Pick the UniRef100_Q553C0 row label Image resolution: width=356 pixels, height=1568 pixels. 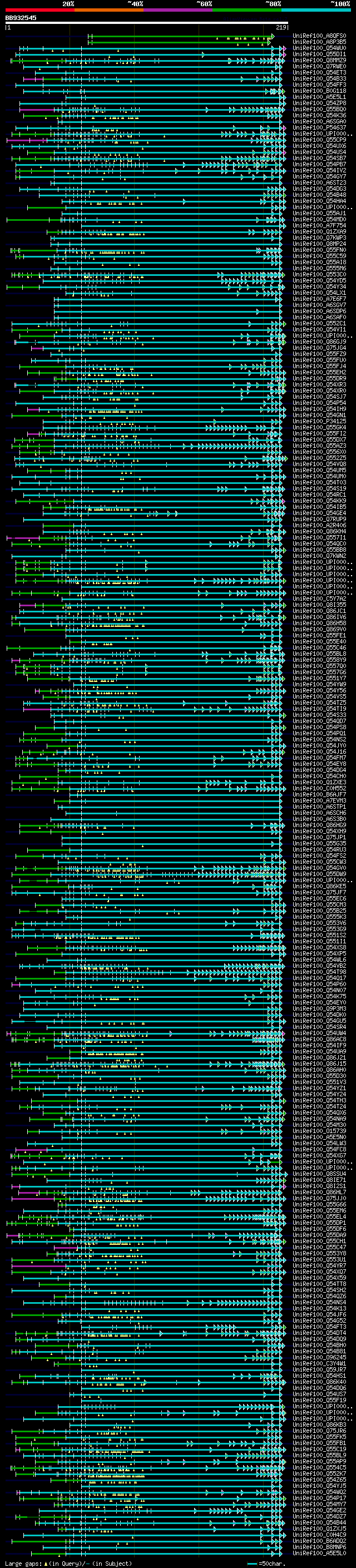(x=319, y=275)
